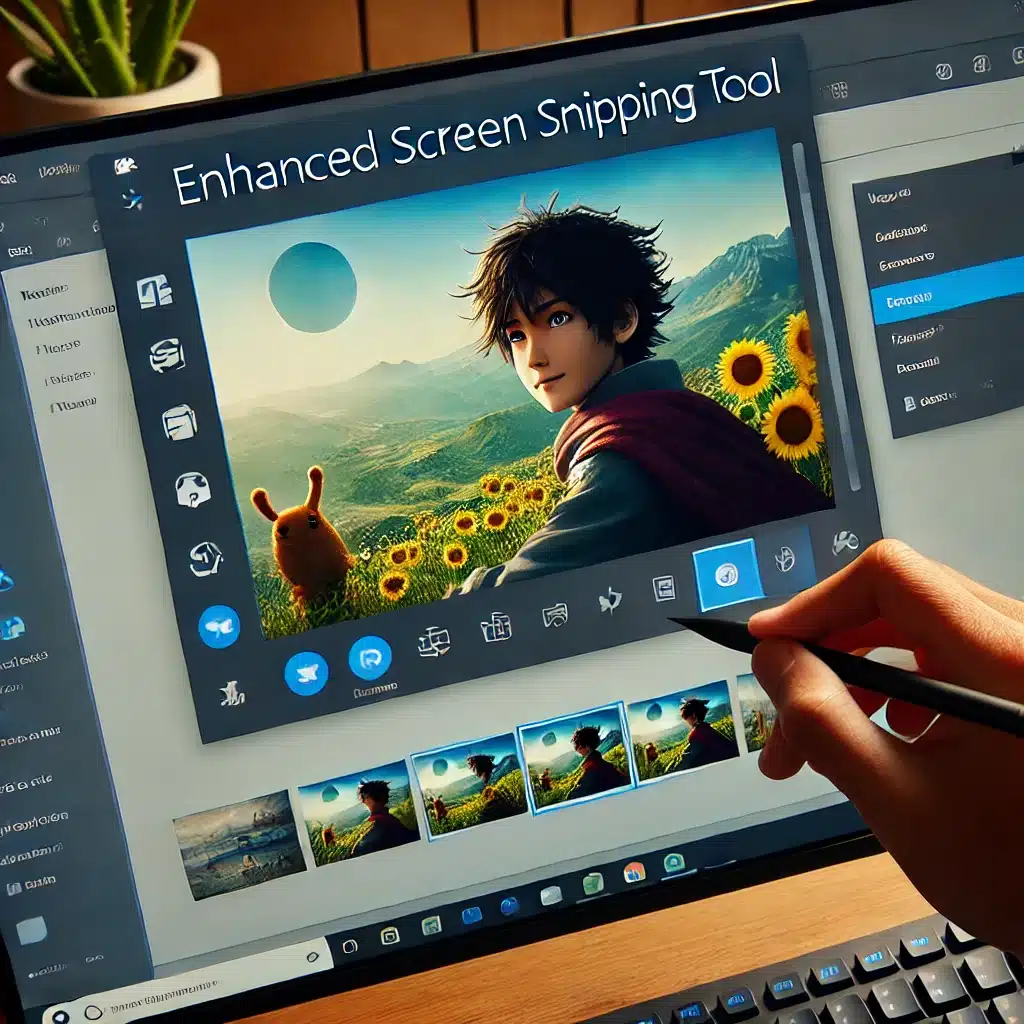Image resolution: width=1024 pixels, height=1024 pixels.
Task: Open the blue-outlined thumbnail in the filmstrip
Action: tap(572, 756)
